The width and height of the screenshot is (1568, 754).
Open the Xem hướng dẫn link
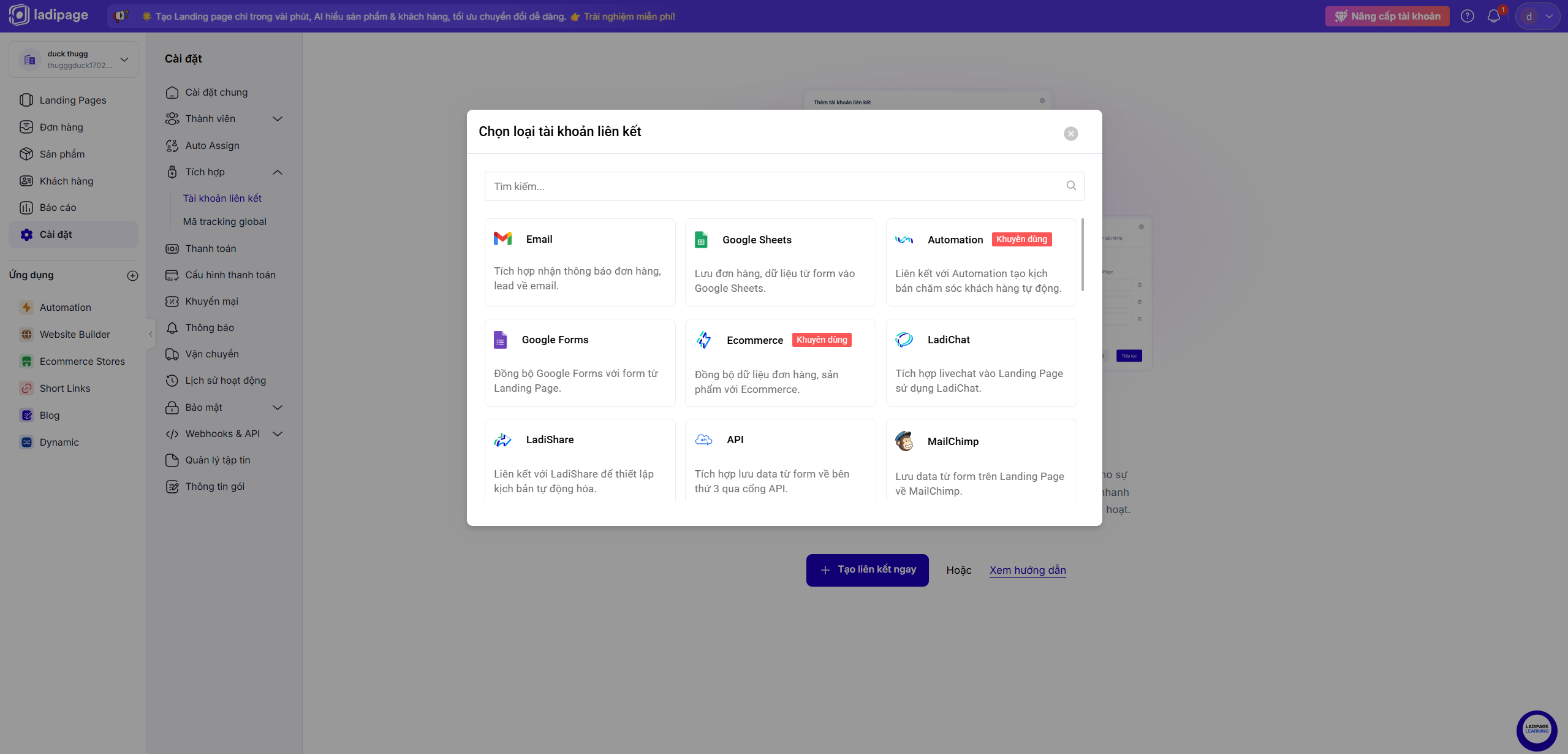(x=1028, y=570)
